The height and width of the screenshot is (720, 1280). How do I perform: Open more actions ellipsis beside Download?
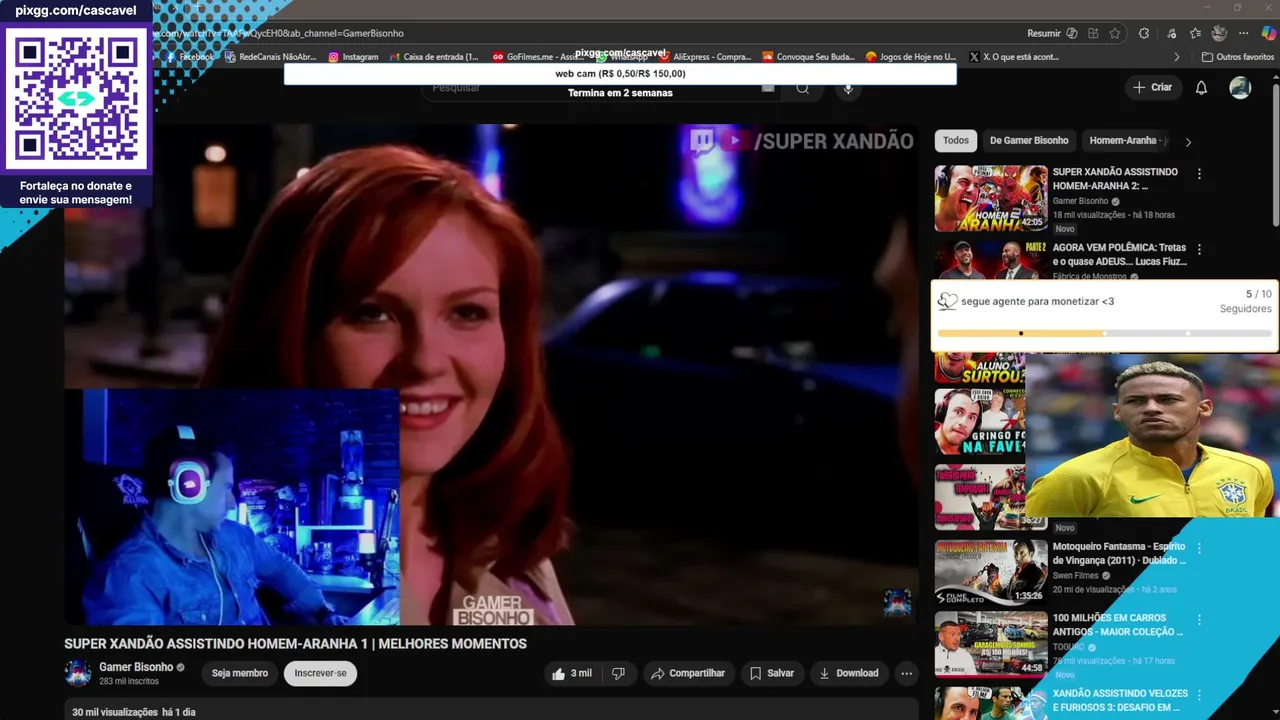click(906, 673)
